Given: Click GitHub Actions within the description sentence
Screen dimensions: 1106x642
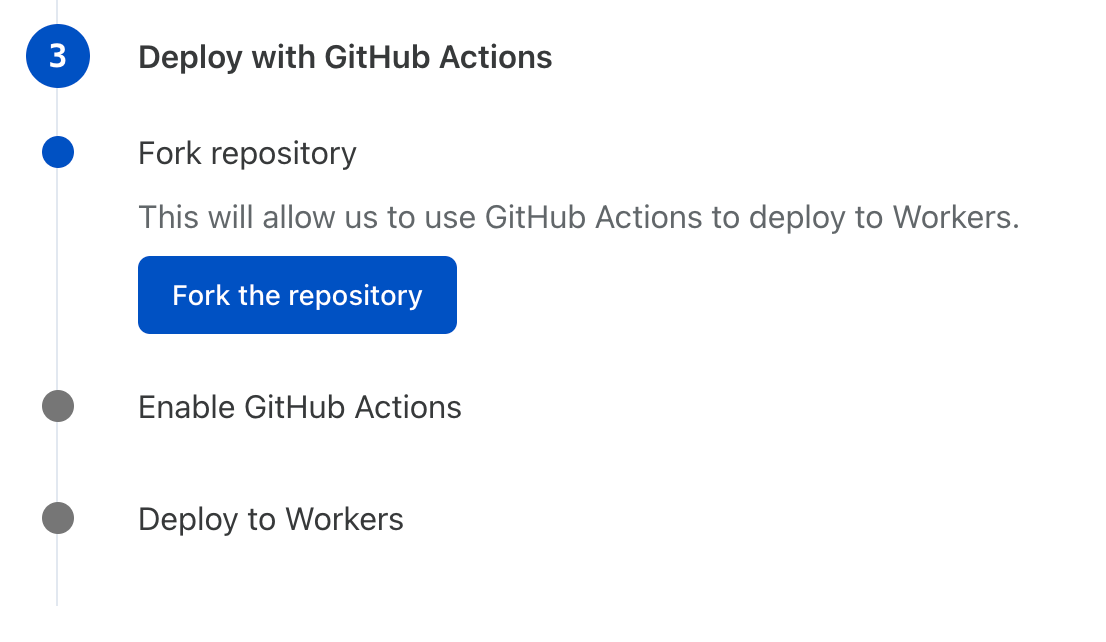Looking at the screenshot, I should 593,217.
